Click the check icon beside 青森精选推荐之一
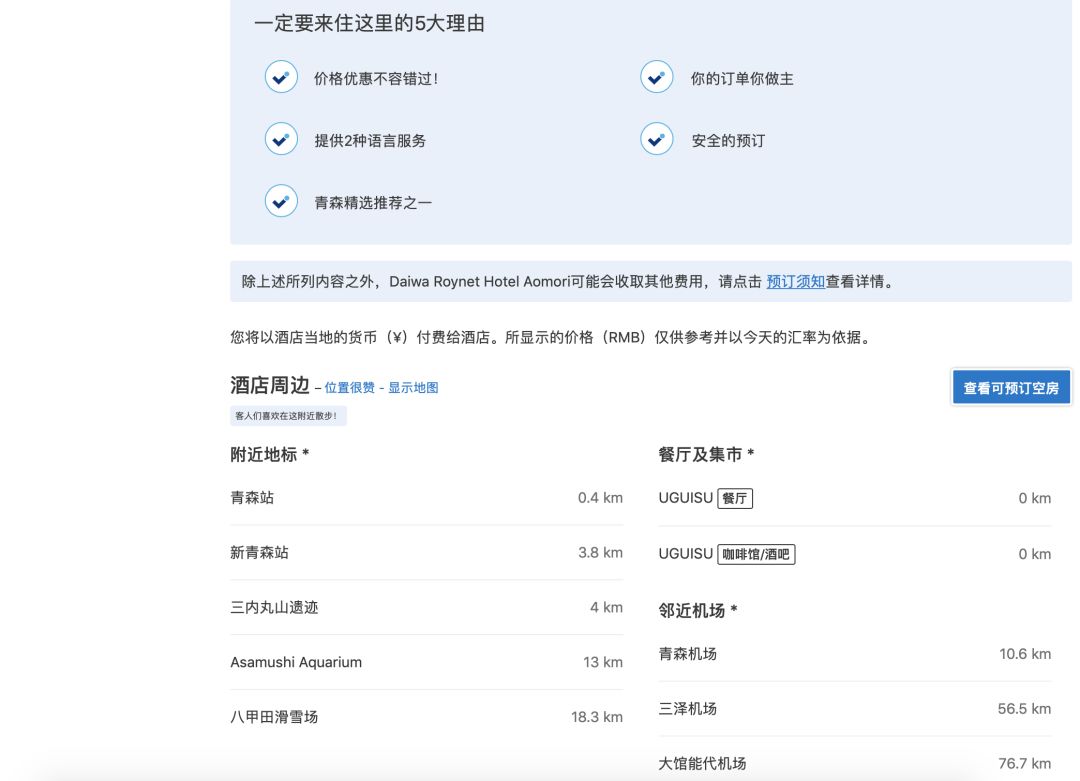 [x=281, y=200]
